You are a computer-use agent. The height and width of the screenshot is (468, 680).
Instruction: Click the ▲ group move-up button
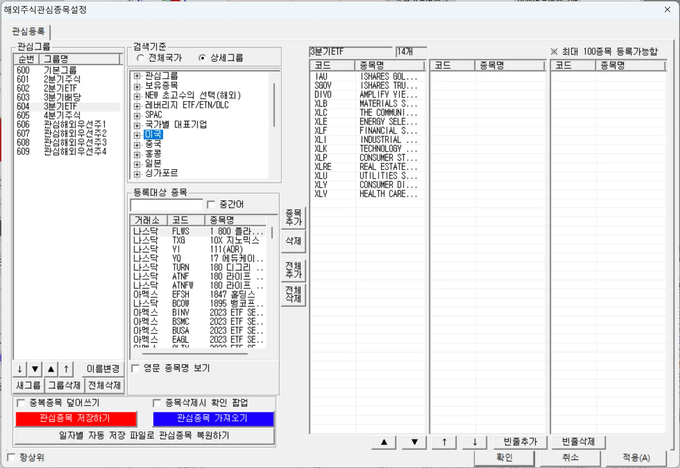(51, 369)
